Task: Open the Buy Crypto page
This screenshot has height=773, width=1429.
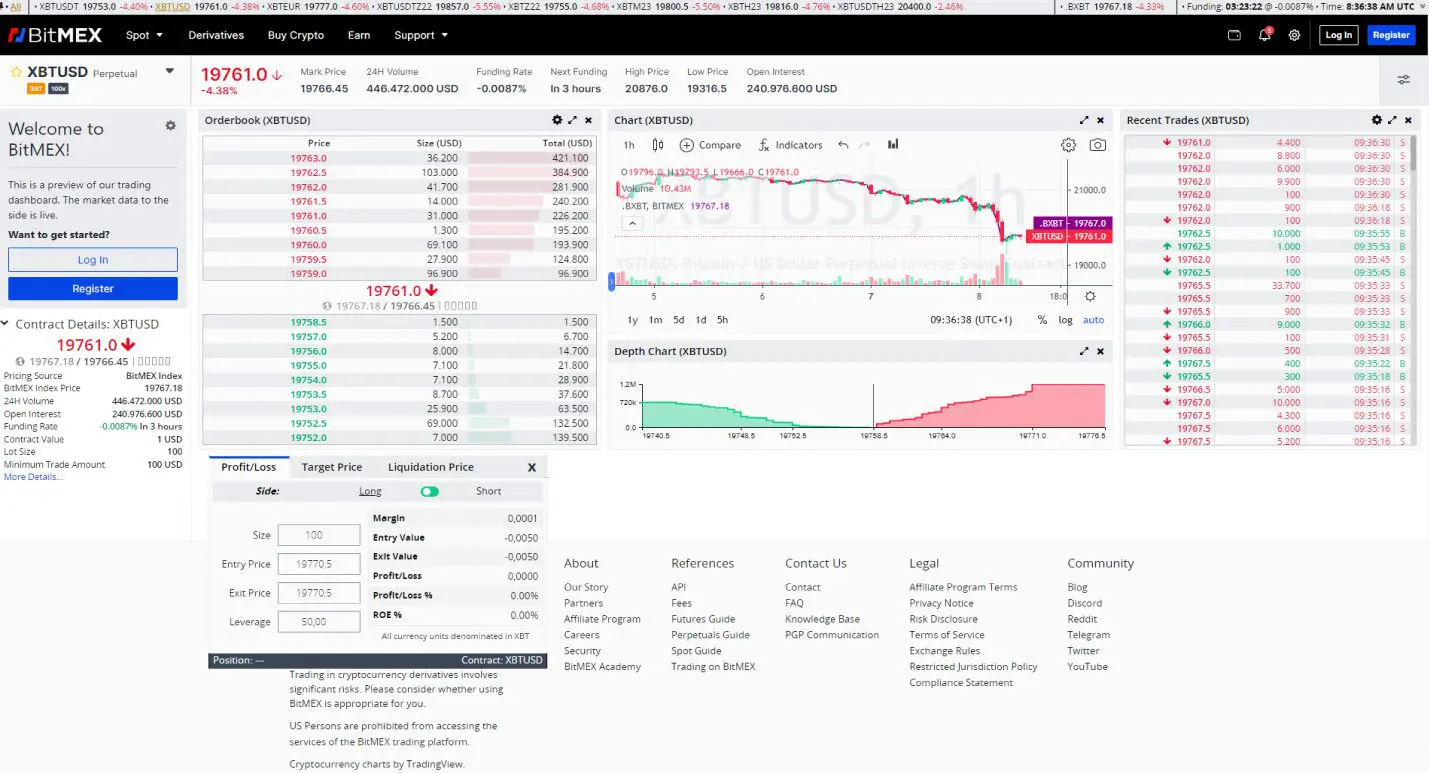Action: pos(296,35)
